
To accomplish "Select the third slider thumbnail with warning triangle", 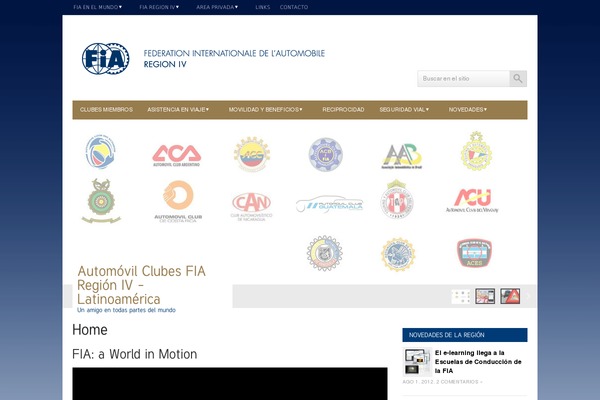I will pos(510,296).
